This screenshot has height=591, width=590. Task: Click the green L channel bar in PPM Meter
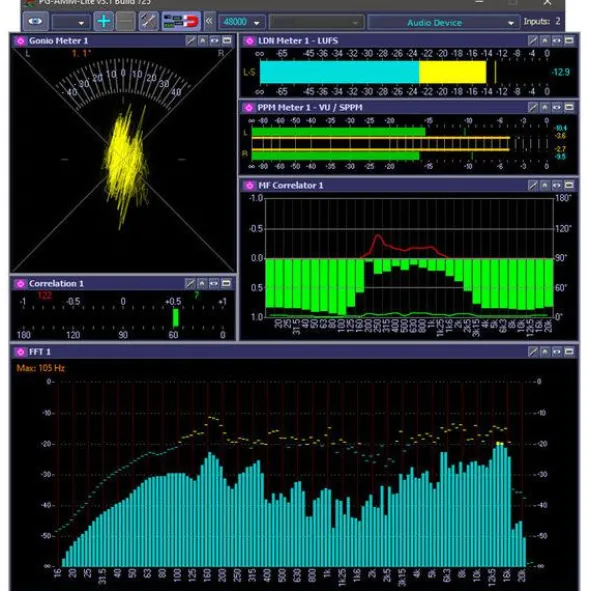[339, 132]
